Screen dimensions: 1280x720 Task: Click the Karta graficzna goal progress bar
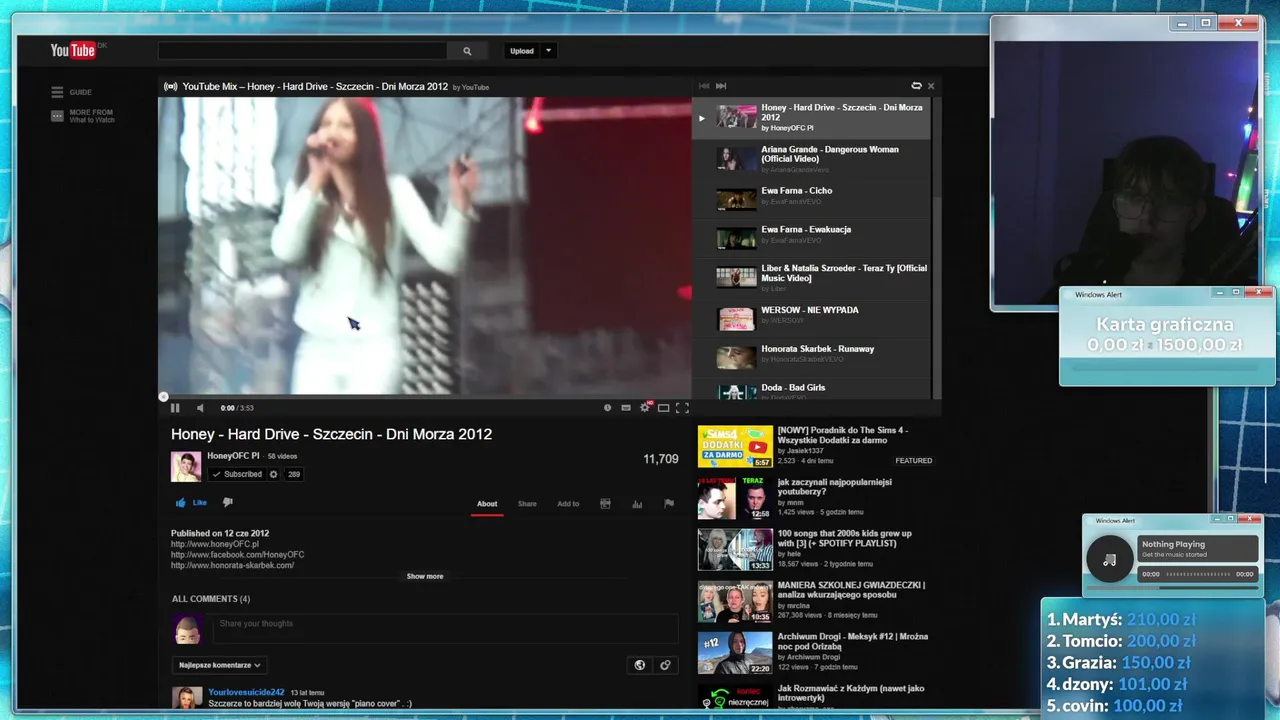(x=1166, y=367)
